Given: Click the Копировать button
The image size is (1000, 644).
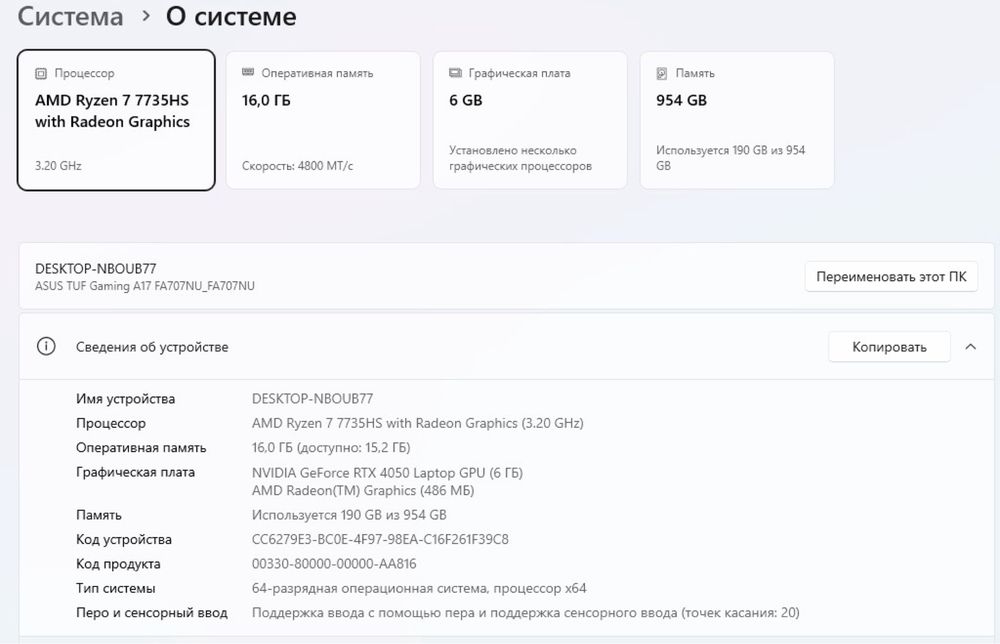Looking at the screenshot, I should [889, 347].
